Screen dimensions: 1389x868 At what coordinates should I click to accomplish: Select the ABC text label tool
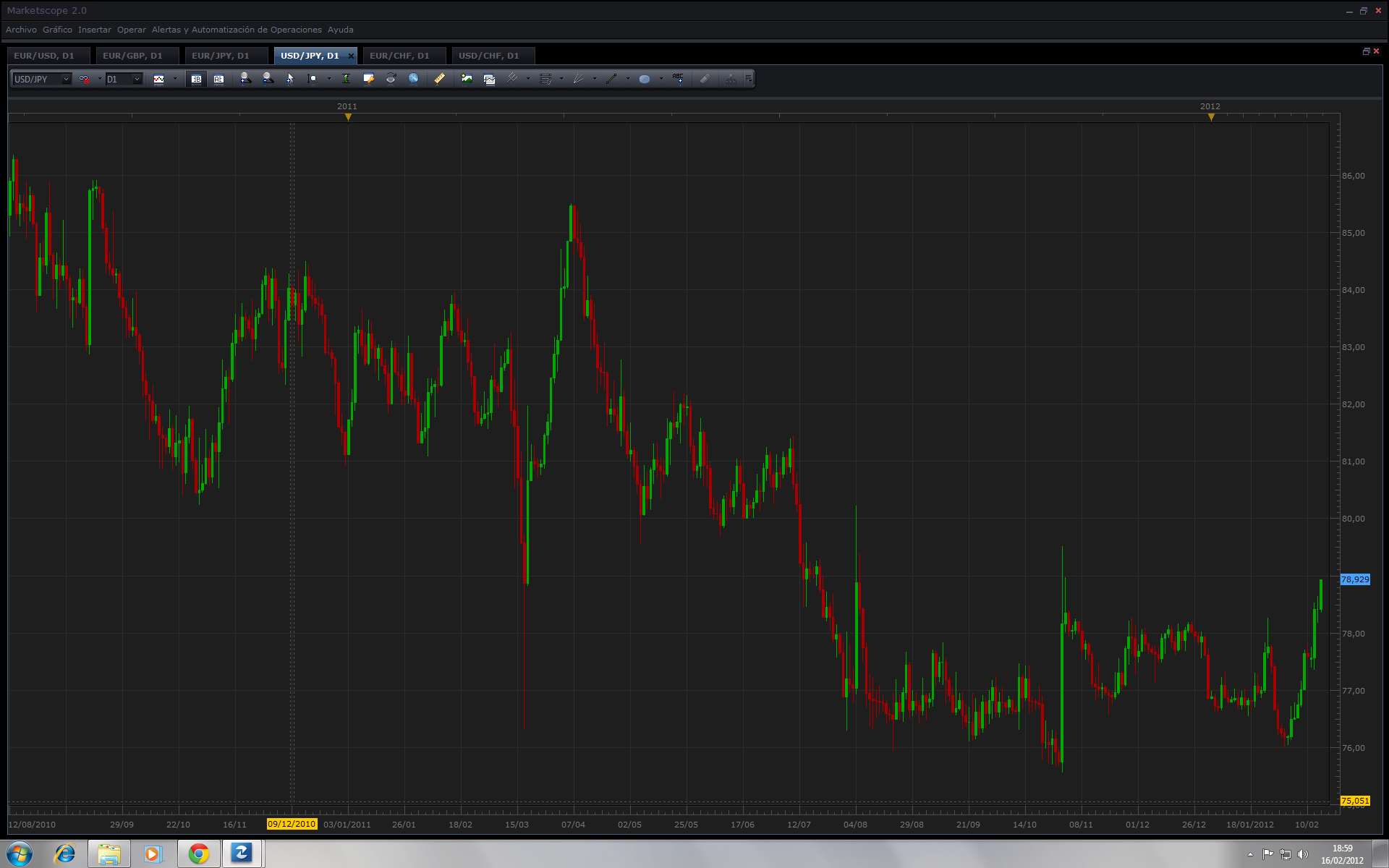678,78
